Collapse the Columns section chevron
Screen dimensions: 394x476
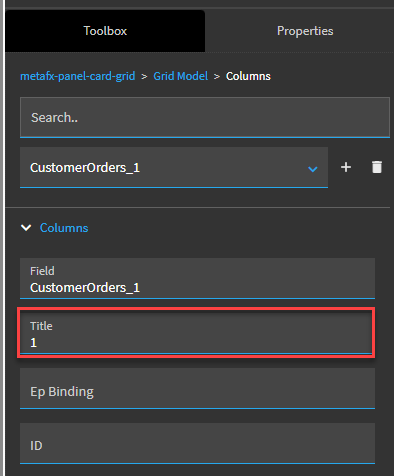pos(26,228)
